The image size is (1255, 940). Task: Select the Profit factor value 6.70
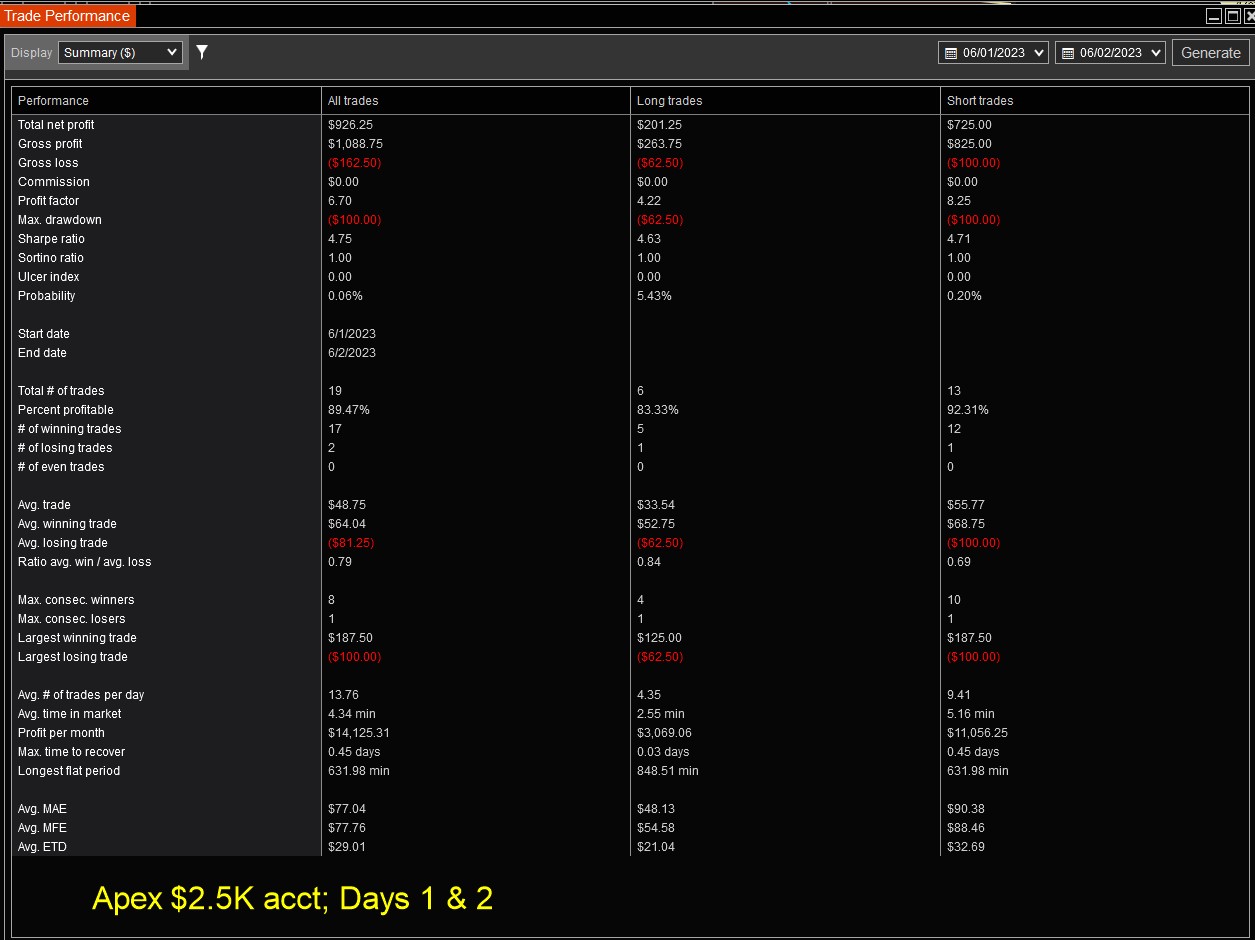(x=340, y=201)
